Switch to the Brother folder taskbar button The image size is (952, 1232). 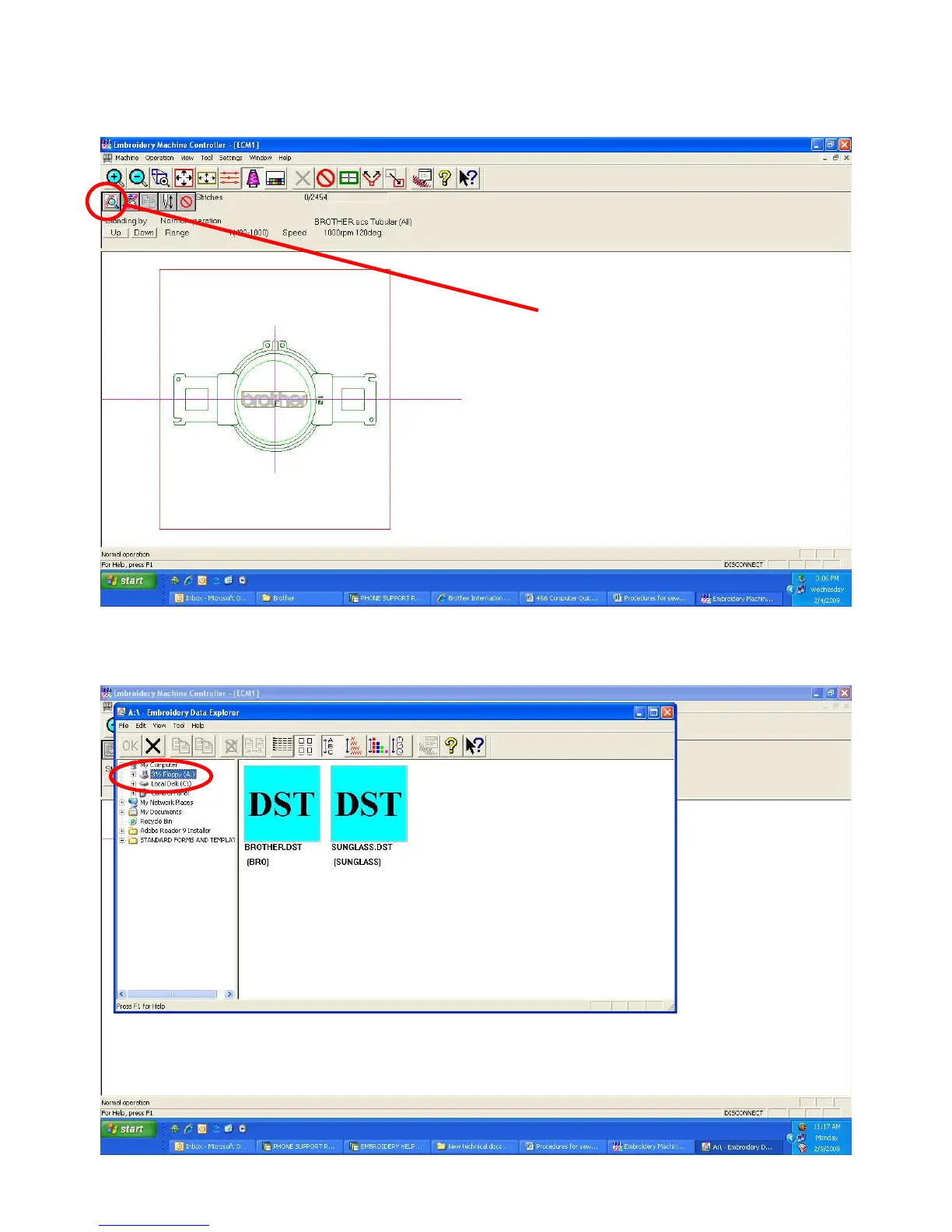coord(299,598)
